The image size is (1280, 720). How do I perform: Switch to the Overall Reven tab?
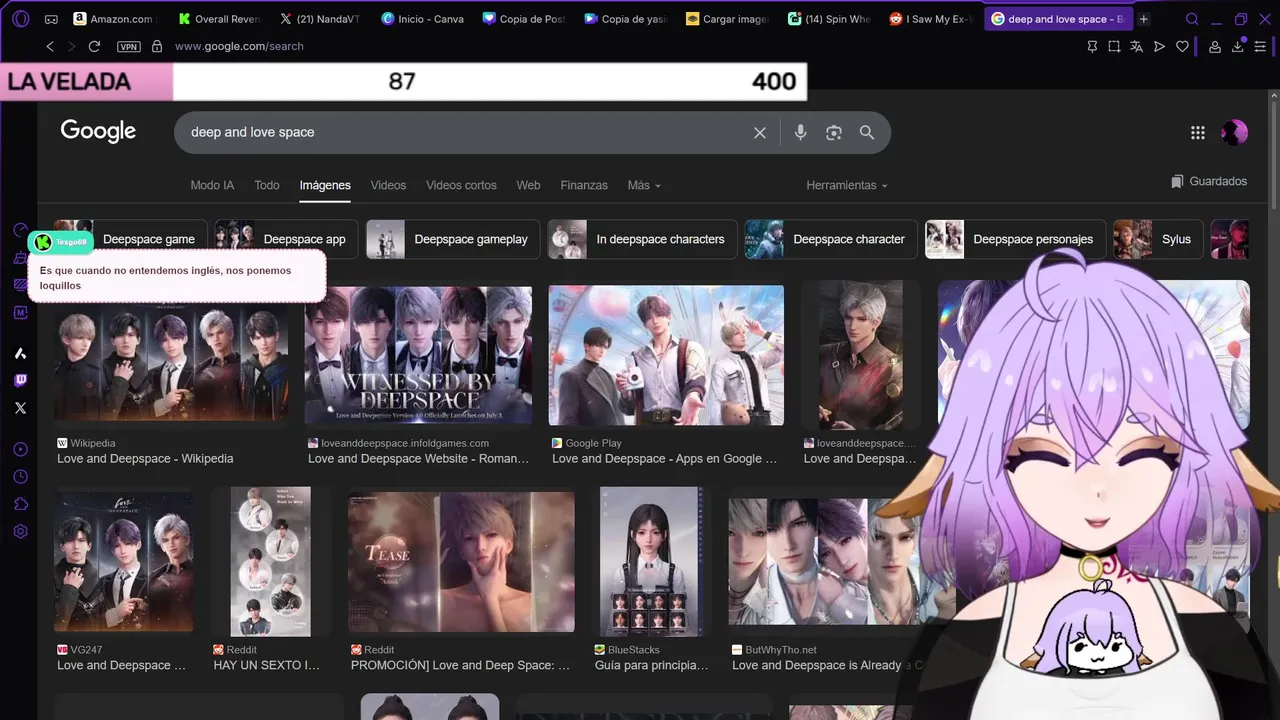click(220, 19)
